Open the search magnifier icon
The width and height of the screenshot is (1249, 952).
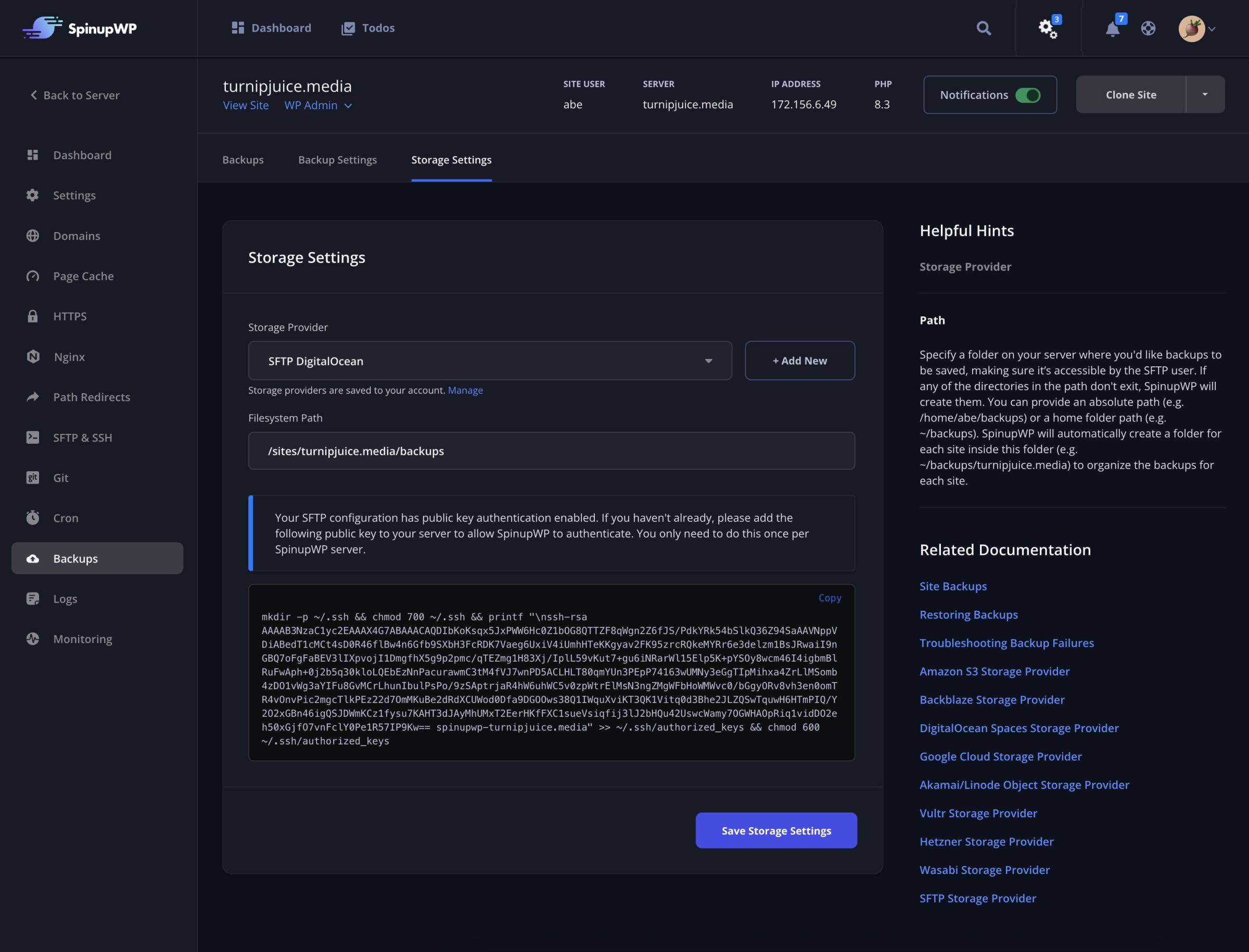984,28
